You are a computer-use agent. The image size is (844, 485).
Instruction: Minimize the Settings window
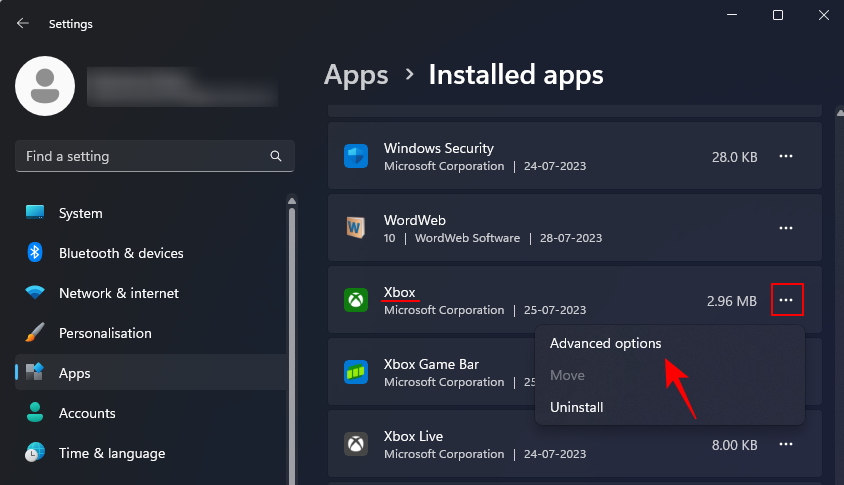[732, 15]
